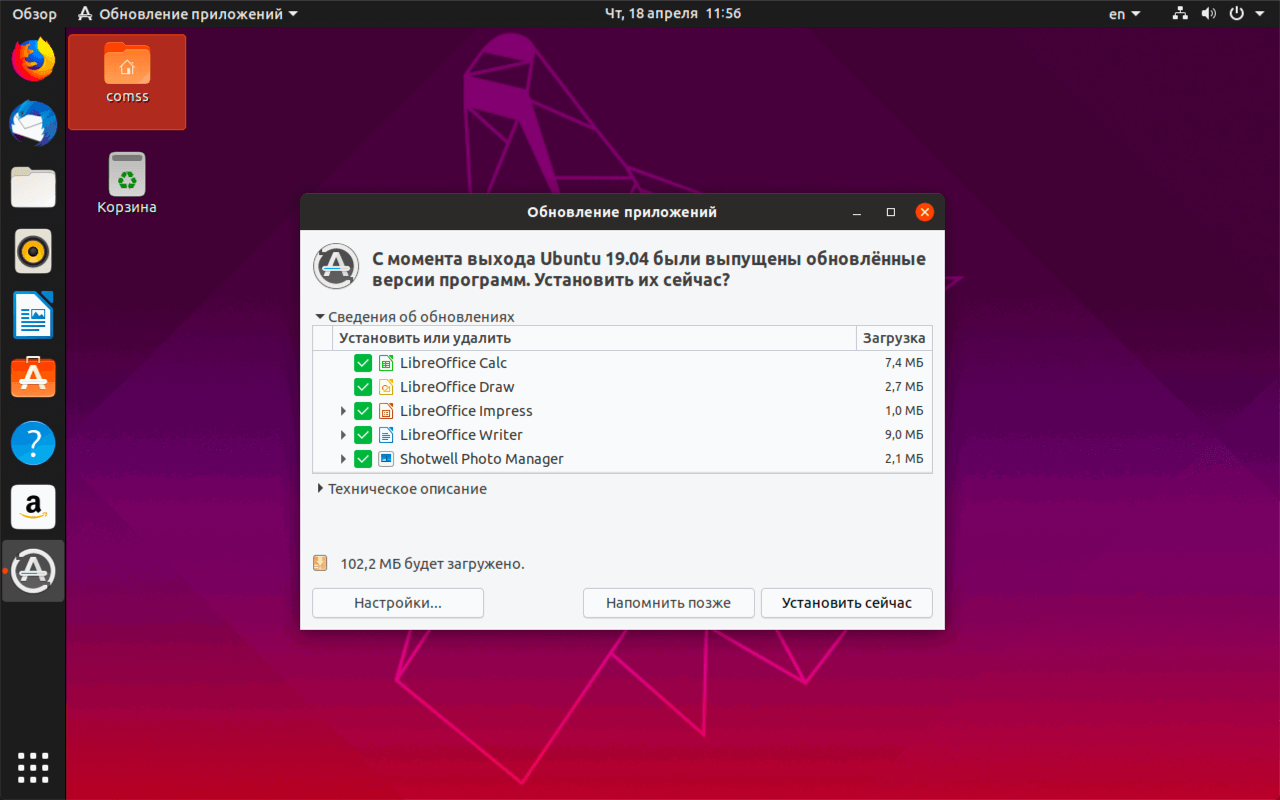This screenshot has height=800, width=1280.
Task: Select the LibreOffice Impress row text
Action: [466, 411]
